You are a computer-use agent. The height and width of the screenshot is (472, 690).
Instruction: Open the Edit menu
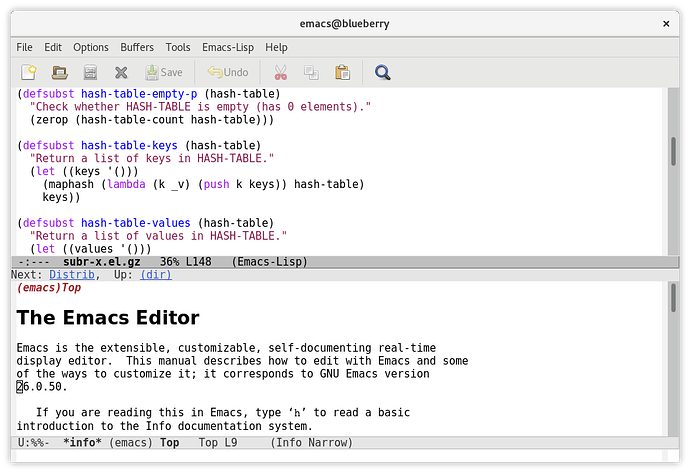click(53, 47)
